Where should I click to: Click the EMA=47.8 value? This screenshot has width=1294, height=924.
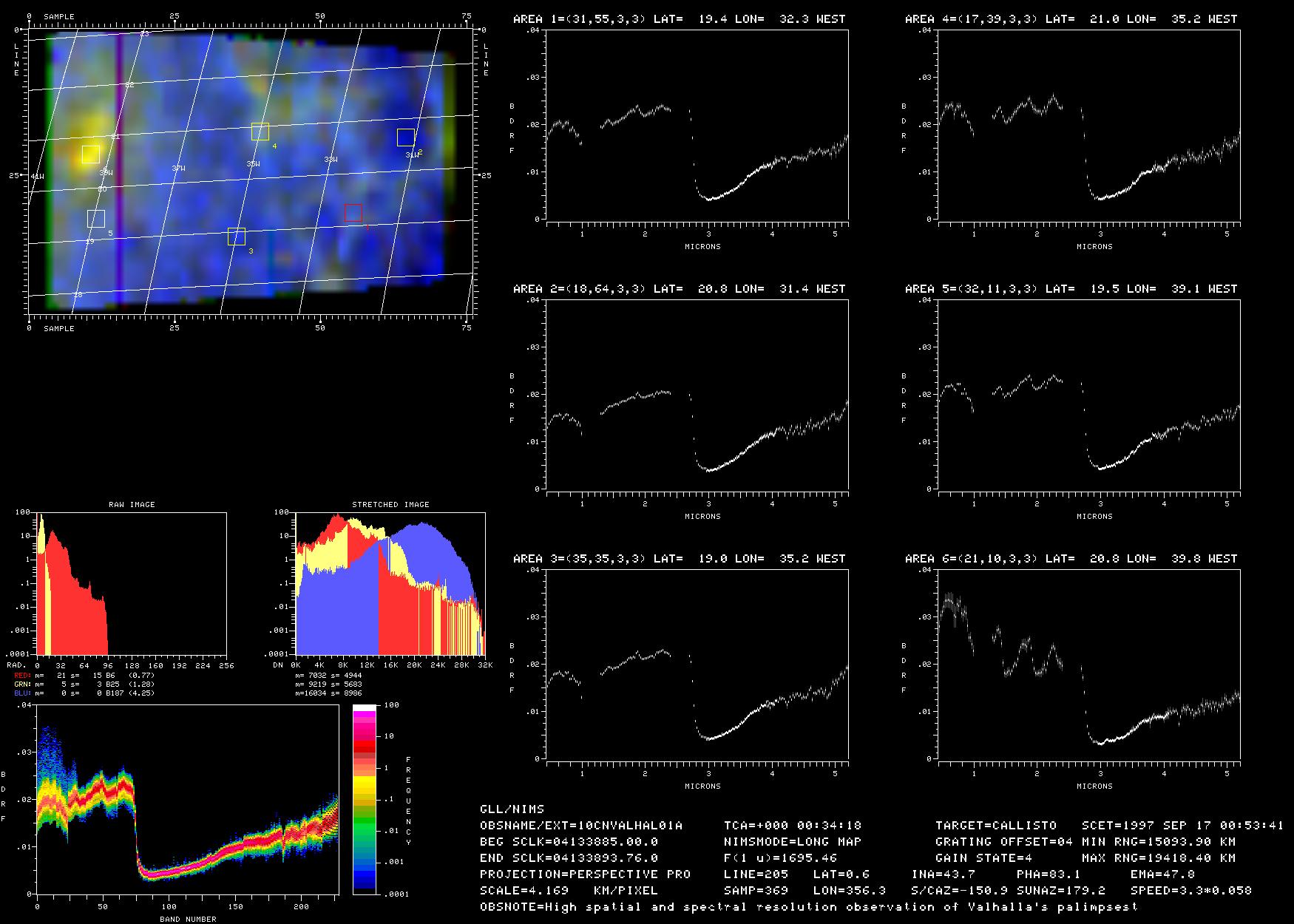coord(1163,874)
